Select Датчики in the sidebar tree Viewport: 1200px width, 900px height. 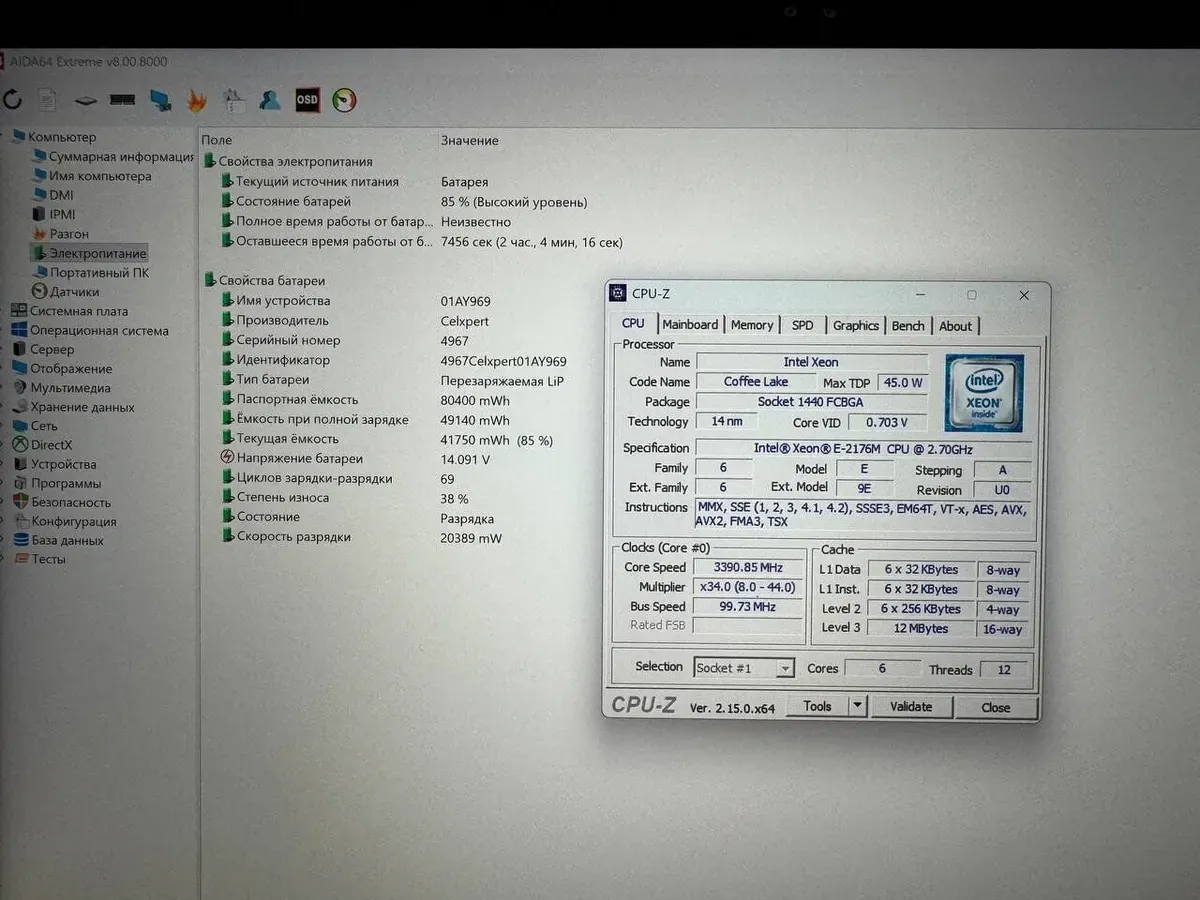click(74, 292)
